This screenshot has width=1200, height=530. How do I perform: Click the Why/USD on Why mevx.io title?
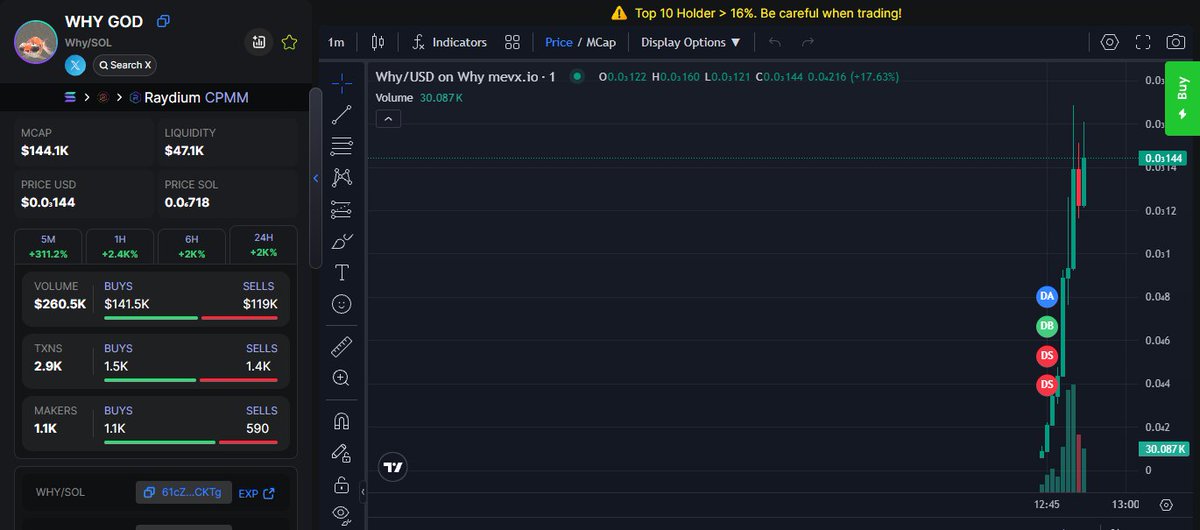click(x=465, y=77)
